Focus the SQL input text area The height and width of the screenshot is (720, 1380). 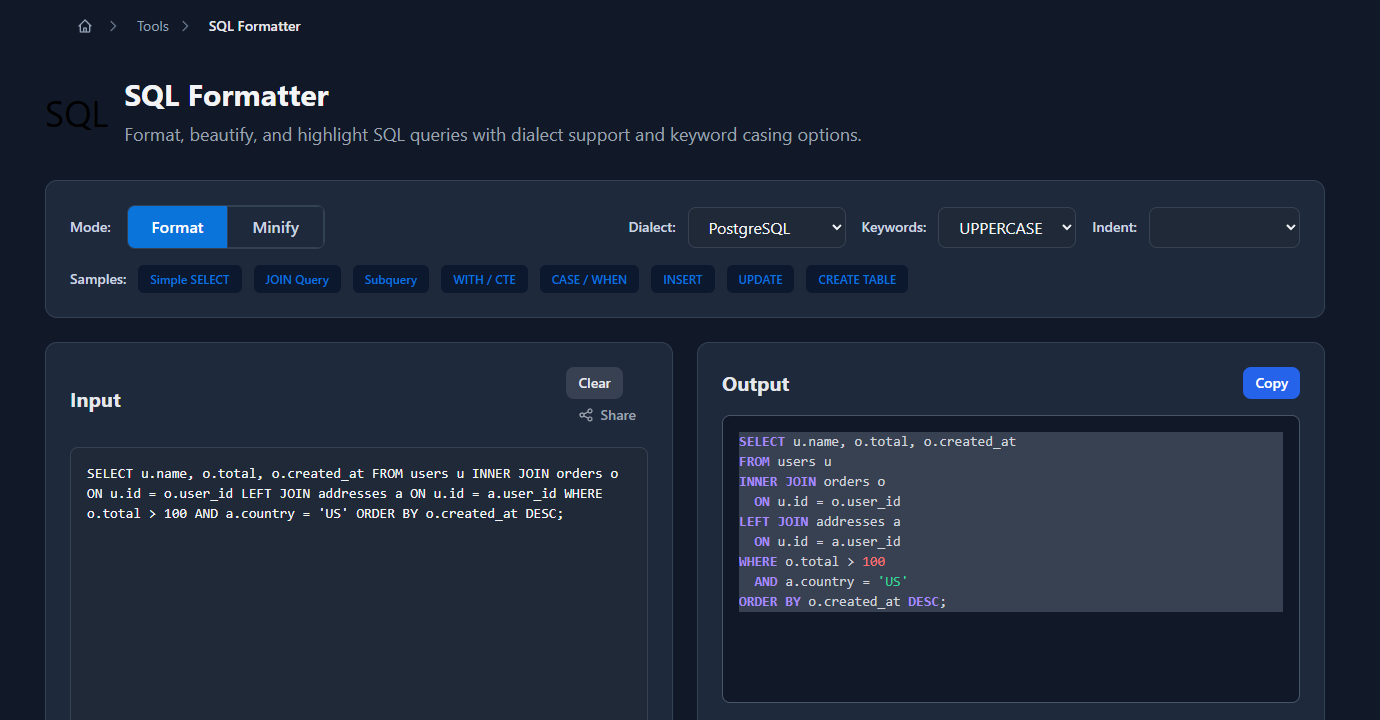(x=359, y=583)
